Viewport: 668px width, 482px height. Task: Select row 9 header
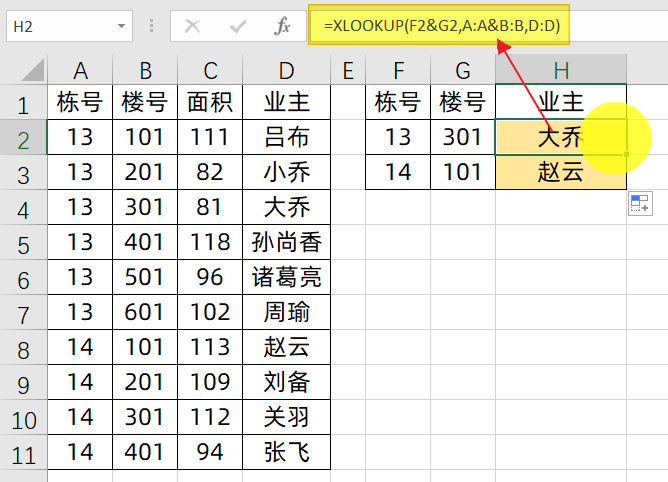[x=23, y=382]
